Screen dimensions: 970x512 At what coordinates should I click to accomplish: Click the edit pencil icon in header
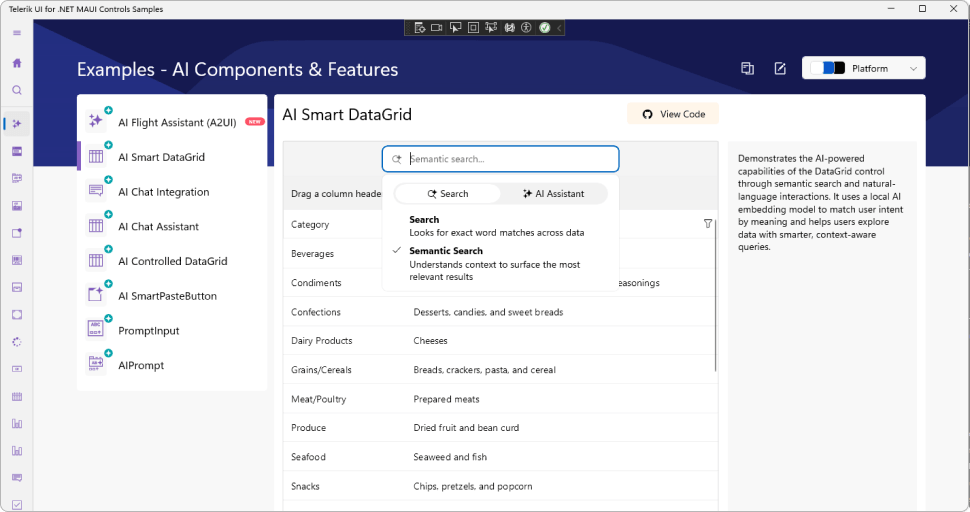click(x=780, y=69)
